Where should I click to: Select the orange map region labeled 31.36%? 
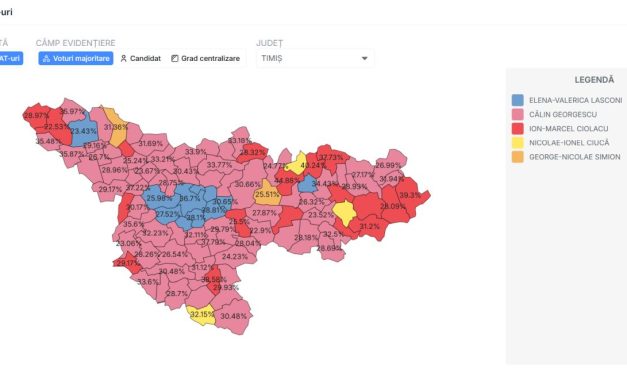tap(115, 128)
